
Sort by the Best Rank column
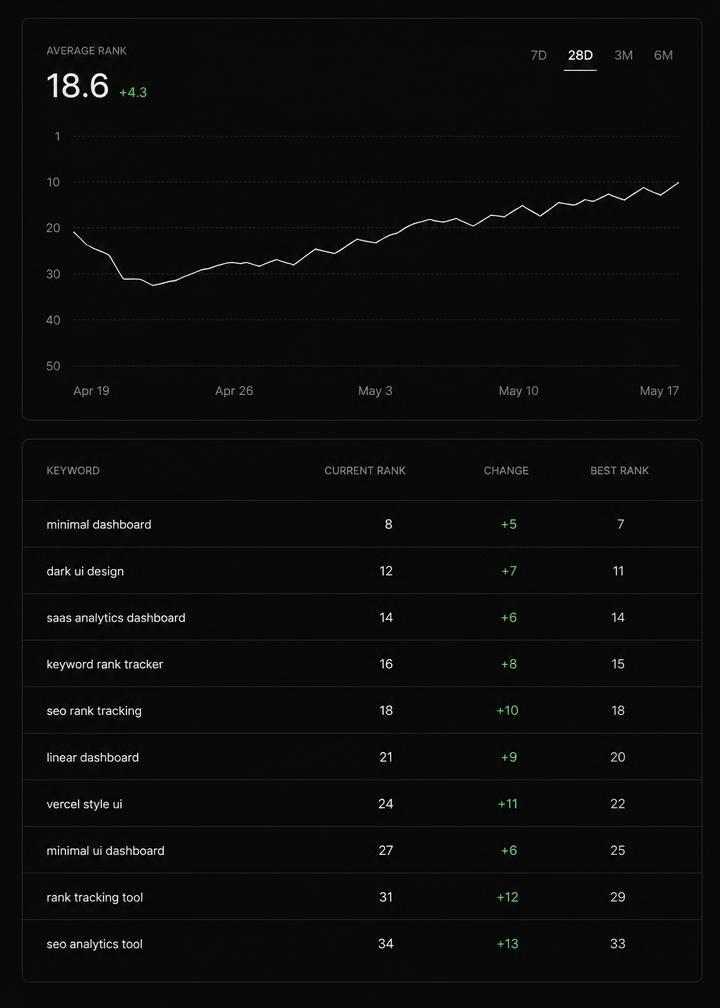tap(620, 471)
